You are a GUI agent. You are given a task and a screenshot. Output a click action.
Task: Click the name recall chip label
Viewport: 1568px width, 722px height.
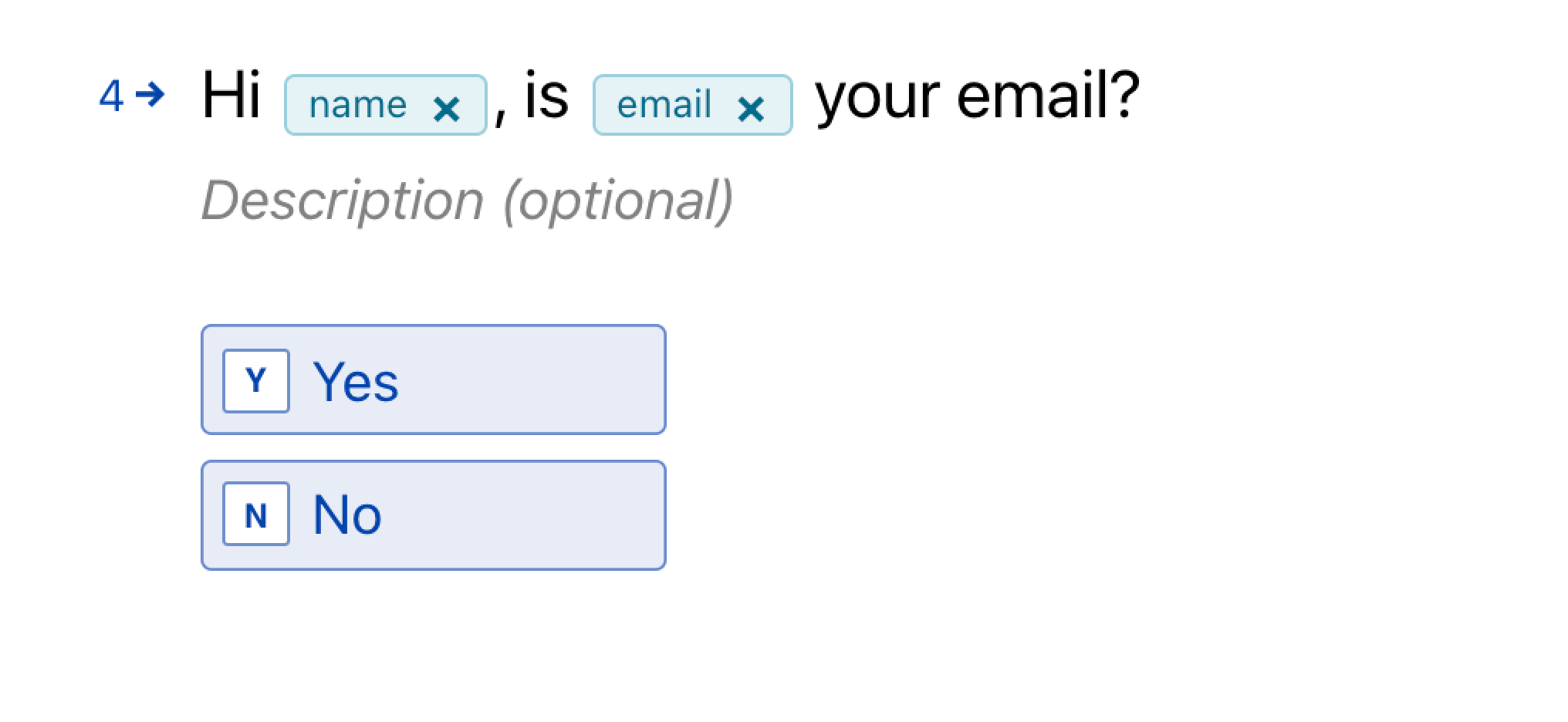358,105
